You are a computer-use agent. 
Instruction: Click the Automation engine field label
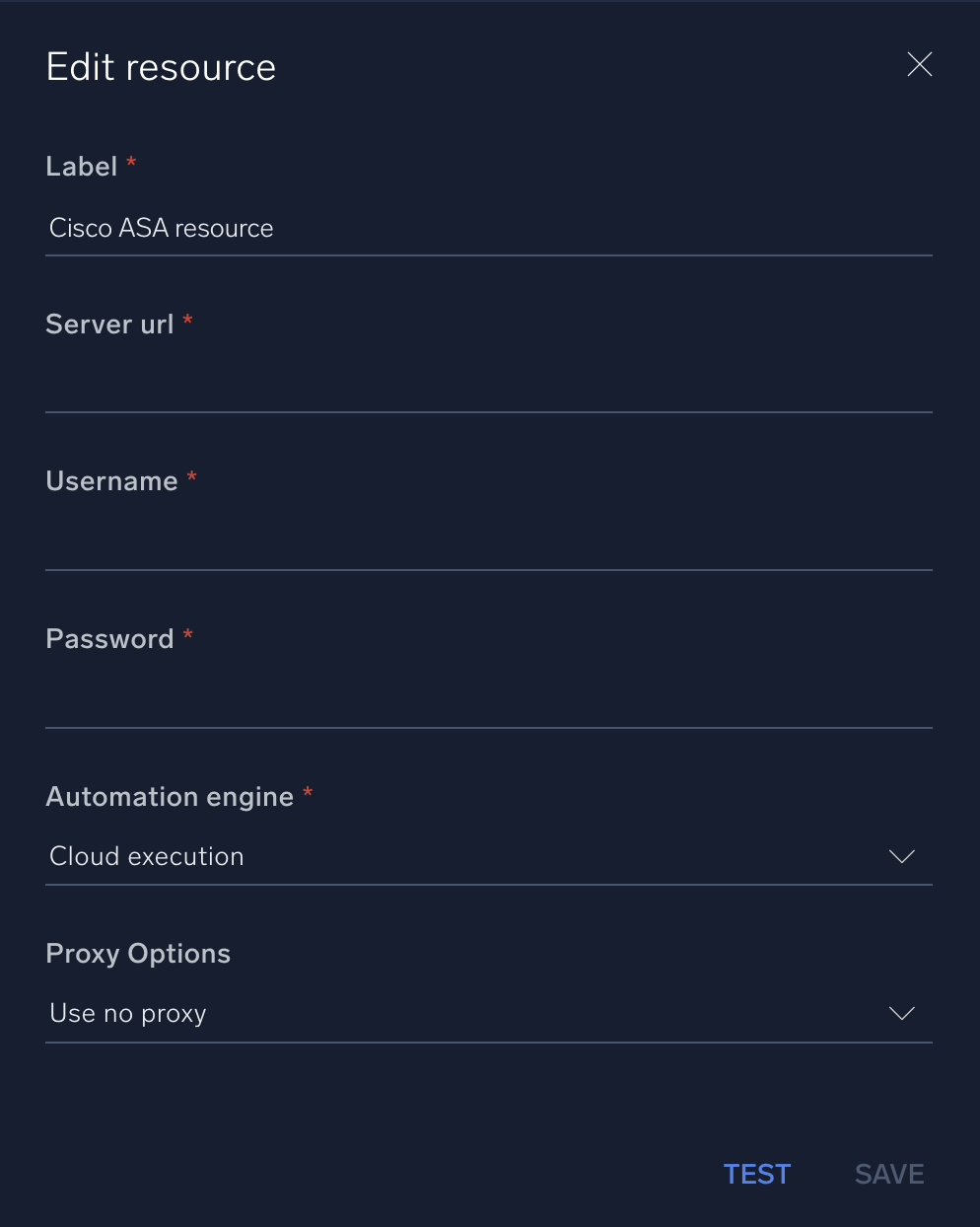click(x=169, y=796)
